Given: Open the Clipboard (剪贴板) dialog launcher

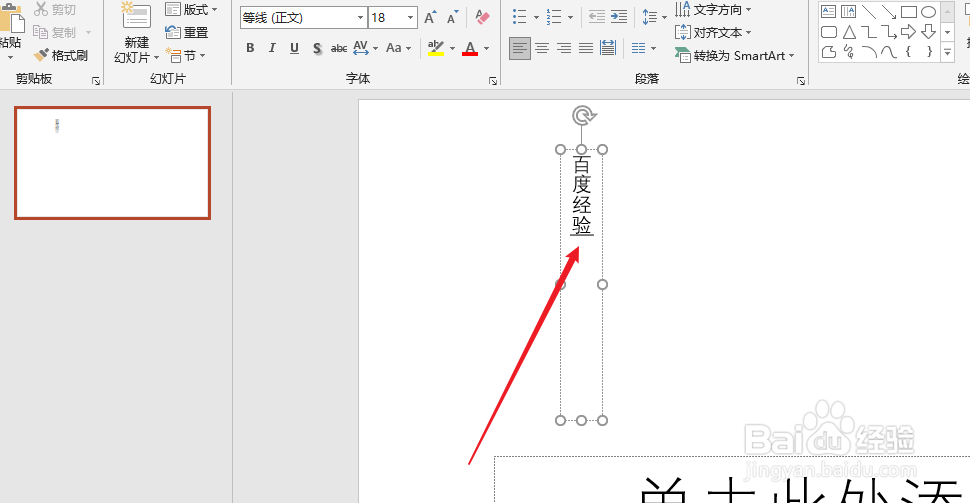Looking at the screenshot, I should 96,81.
